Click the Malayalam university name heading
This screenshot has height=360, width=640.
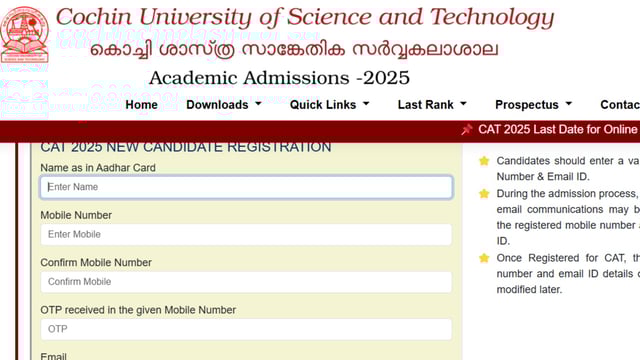pyautogui.click(x=294, y=50)
